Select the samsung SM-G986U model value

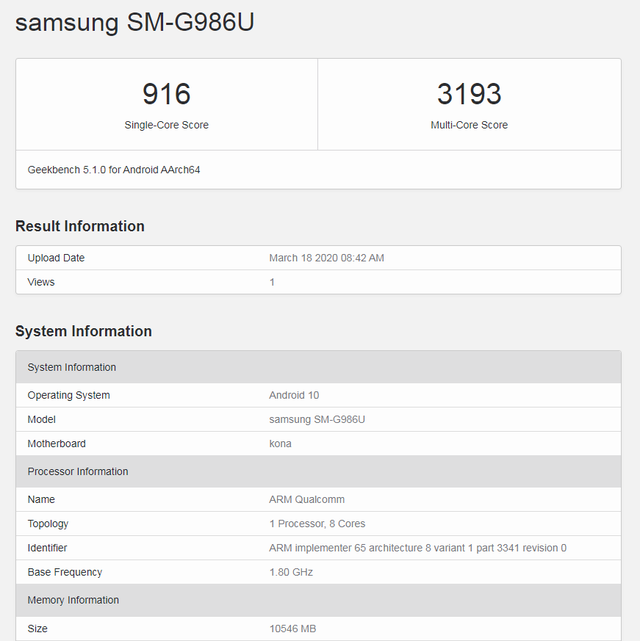pos(317,419)
